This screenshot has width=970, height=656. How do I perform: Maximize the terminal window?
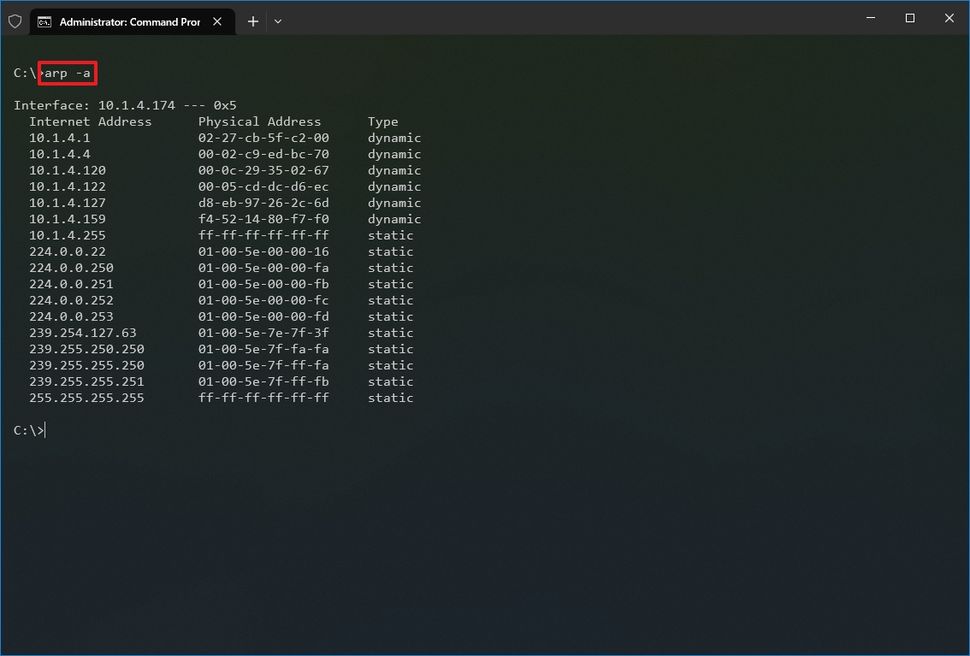coord(910,18)
